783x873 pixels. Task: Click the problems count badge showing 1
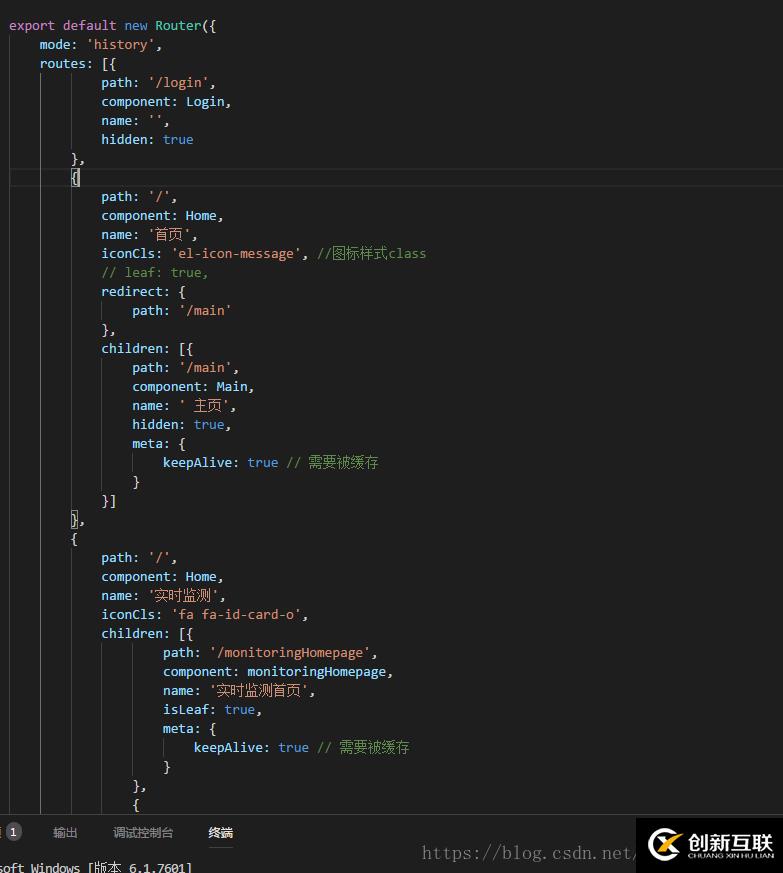[13, 832]
